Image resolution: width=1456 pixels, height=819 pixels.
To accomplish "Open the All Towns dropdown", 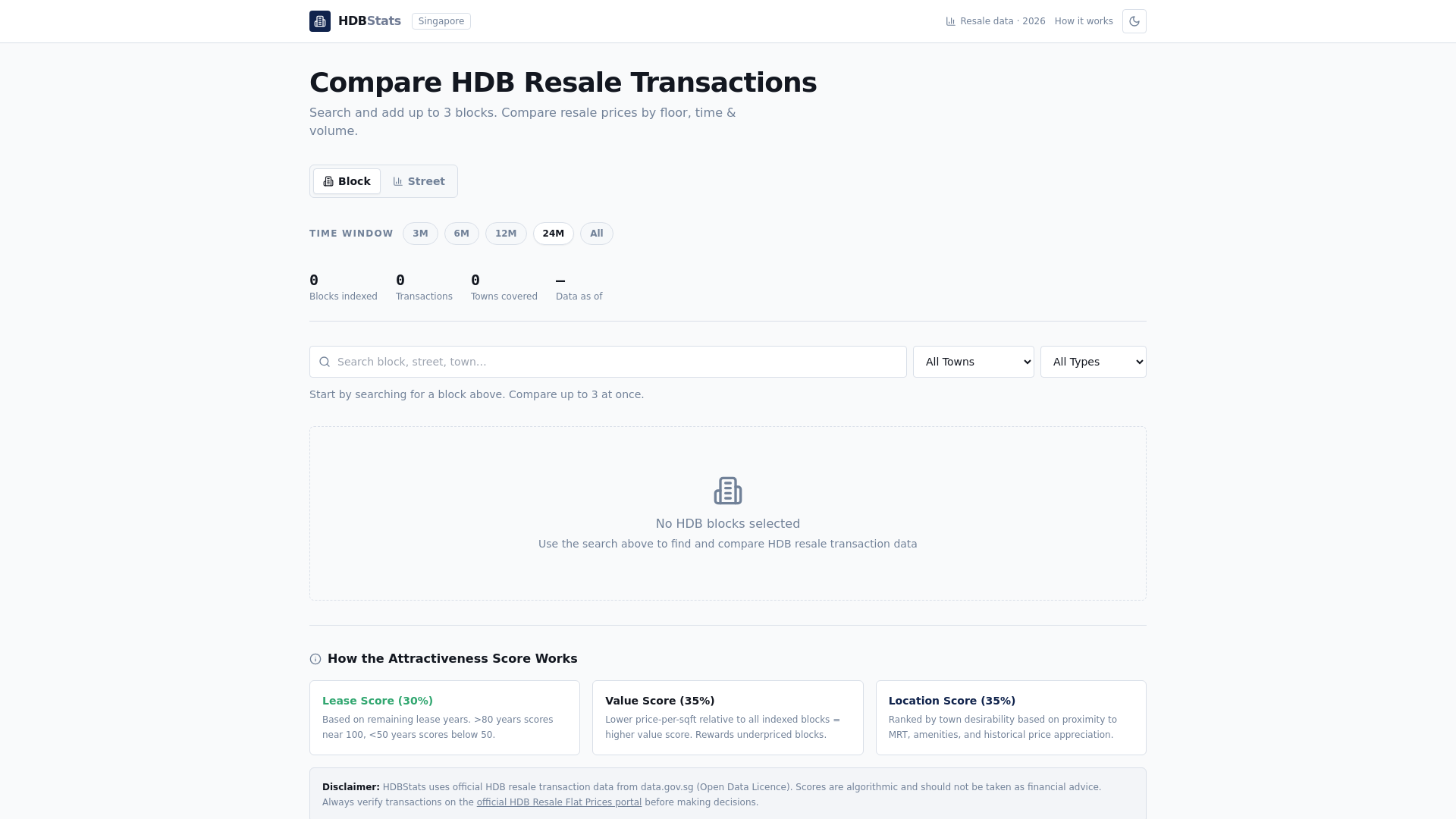I will point(974,362).
